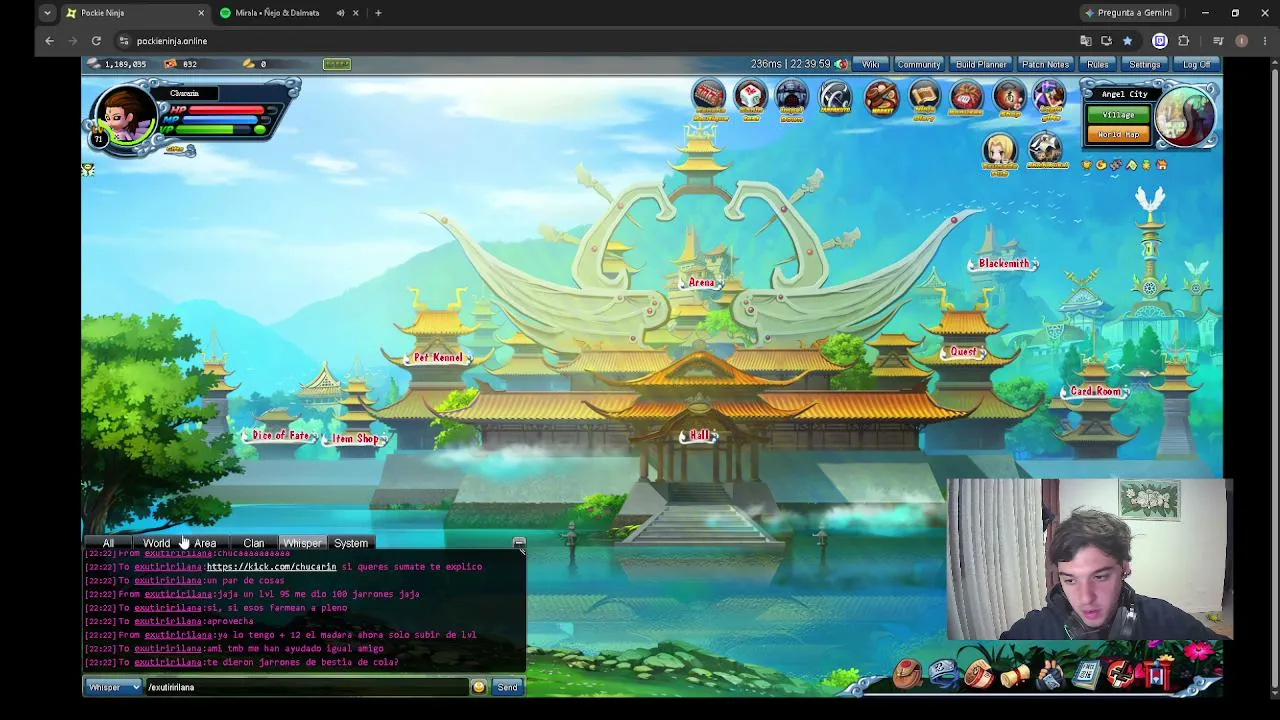View the Patch Notes

click(1045, 64)
